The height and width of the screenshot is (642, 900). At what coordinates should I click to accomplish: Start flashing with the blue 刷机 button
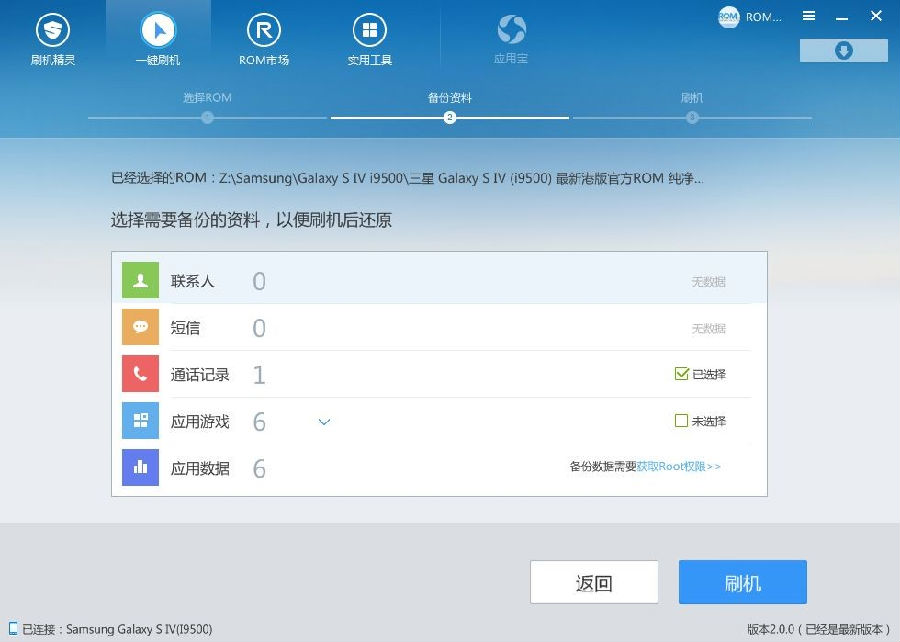point(743,582)
